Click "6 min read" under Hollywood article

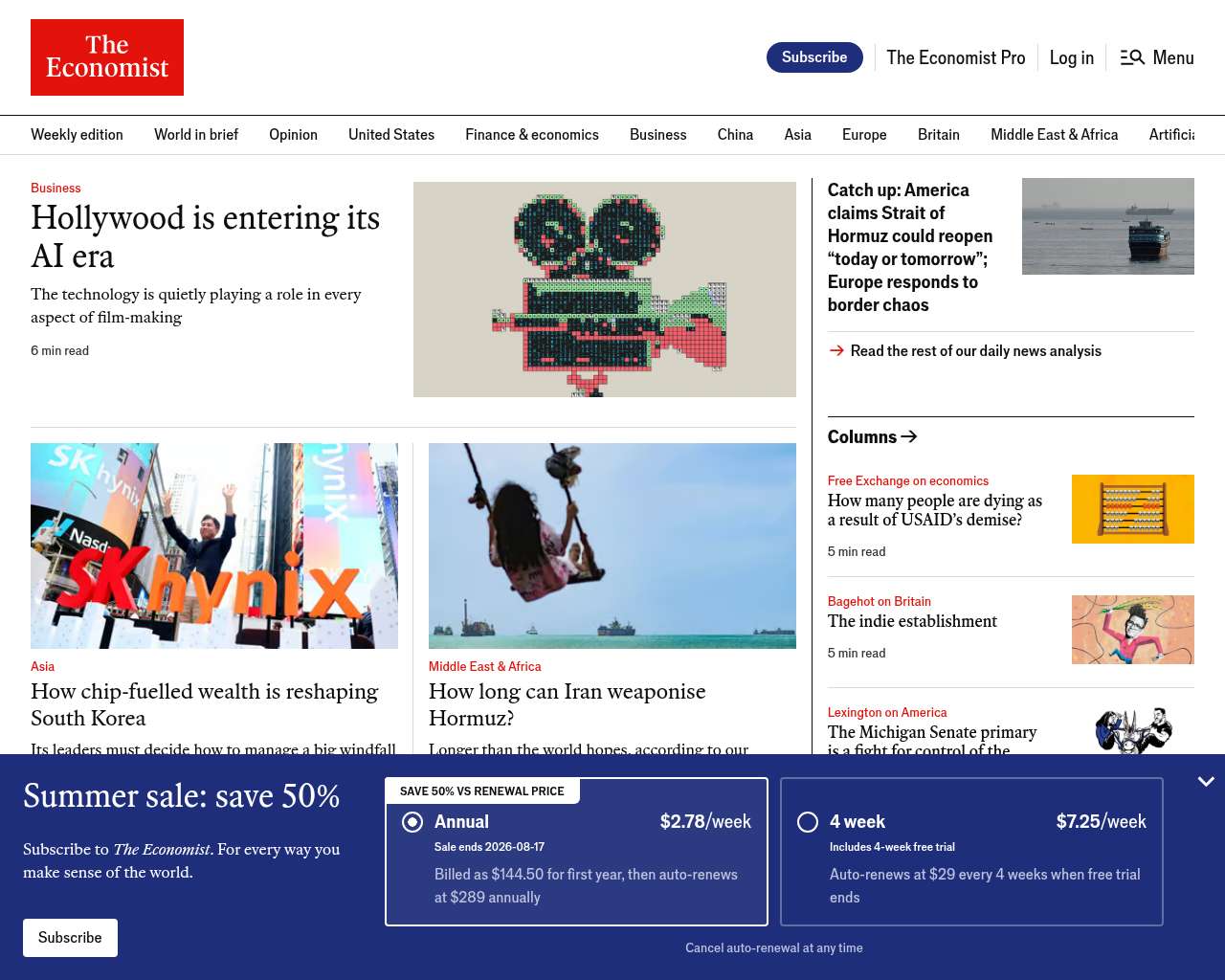coord(59,350)
